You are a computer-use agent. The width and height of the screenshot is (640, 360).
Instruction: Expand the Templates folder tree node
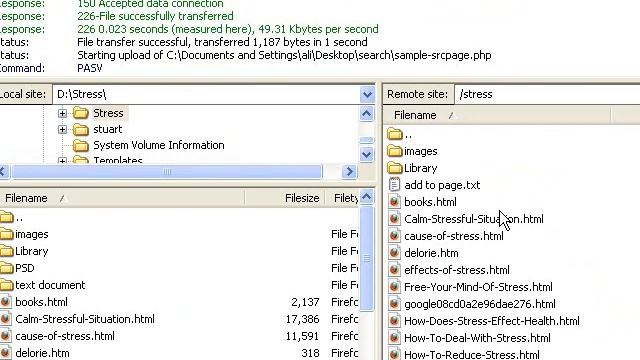point(62,161)
